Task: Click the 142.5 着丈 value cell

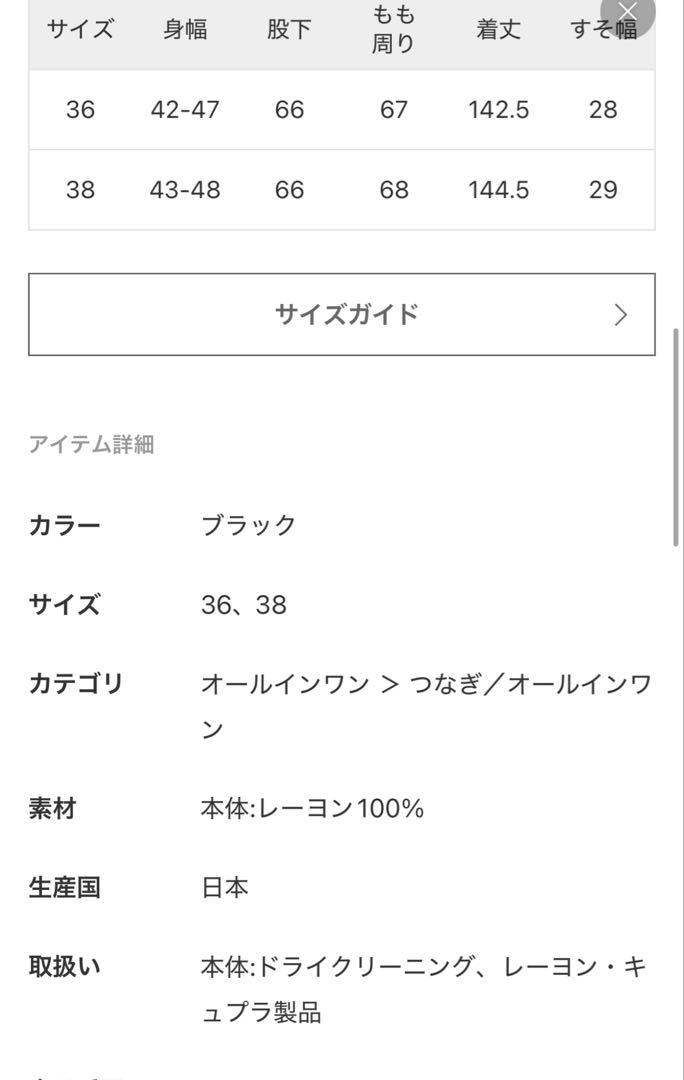Action: pyautogui.click(x=499, y=110)
